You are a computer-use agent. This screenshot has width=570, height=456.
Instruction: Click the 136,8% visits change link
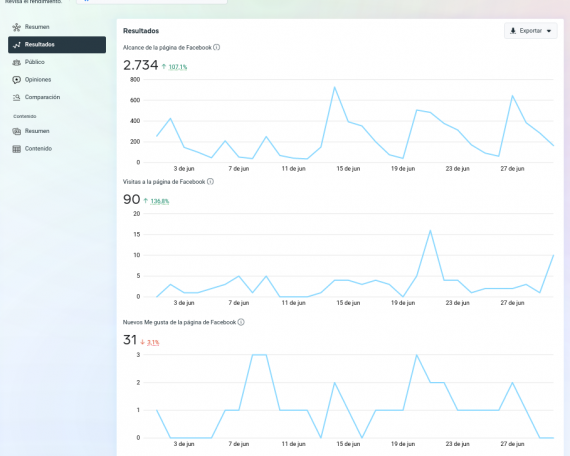(160, 201)
